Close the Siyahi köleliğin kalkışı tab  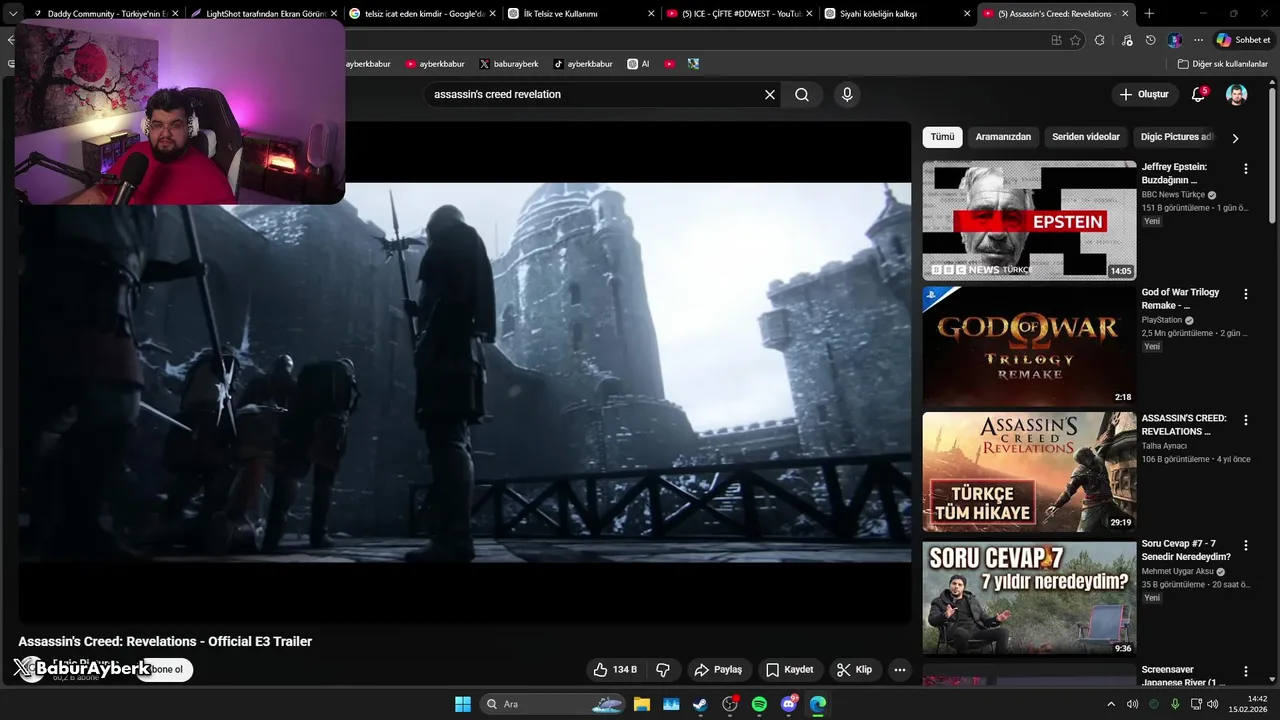point(967,14)
